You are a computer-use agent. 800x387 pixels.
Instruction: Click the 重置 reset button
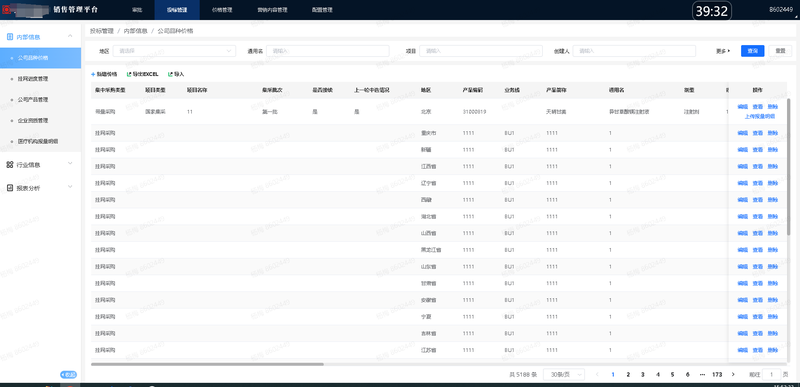coord(780,51)
